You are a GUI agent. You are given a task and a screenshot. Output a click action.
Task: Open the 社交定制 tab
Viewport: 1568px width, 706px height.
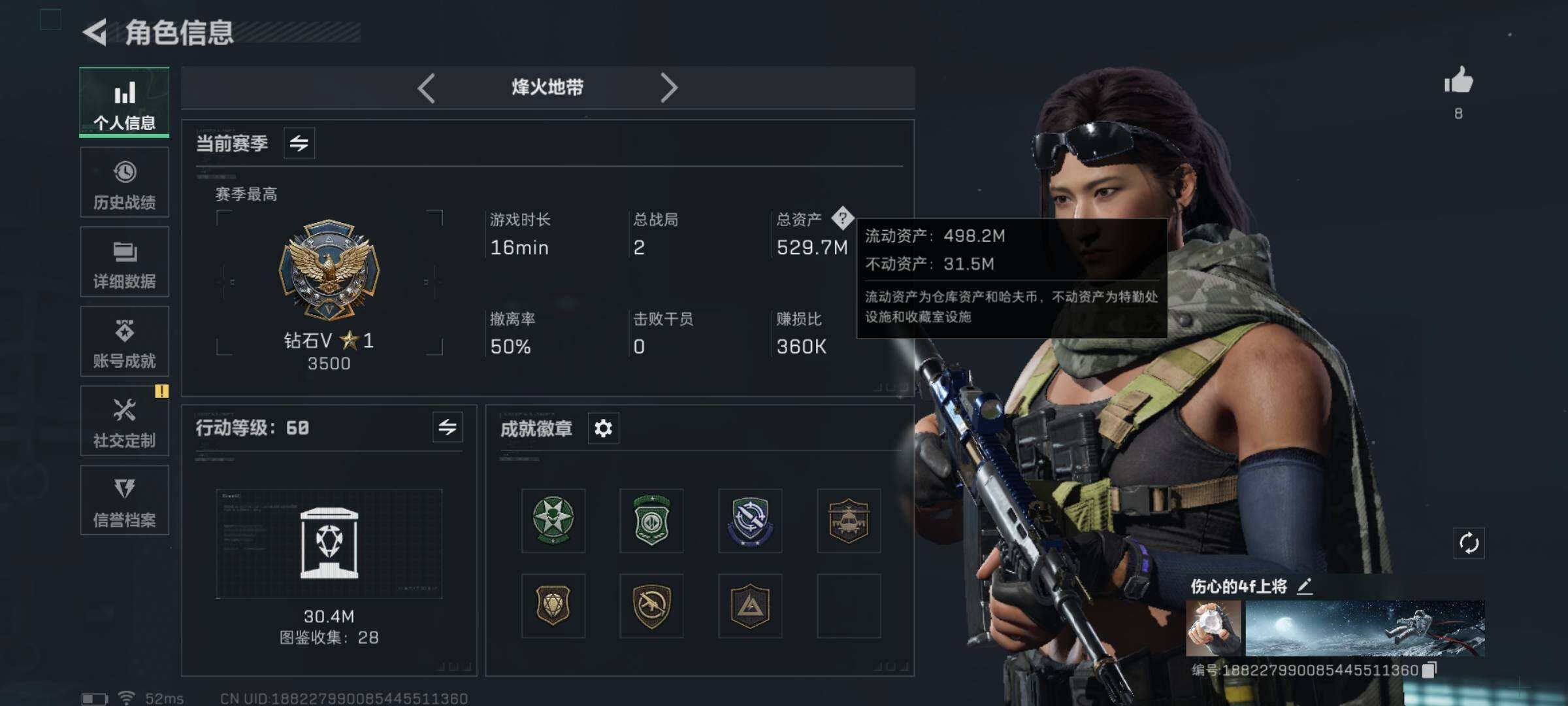[125, 421]
